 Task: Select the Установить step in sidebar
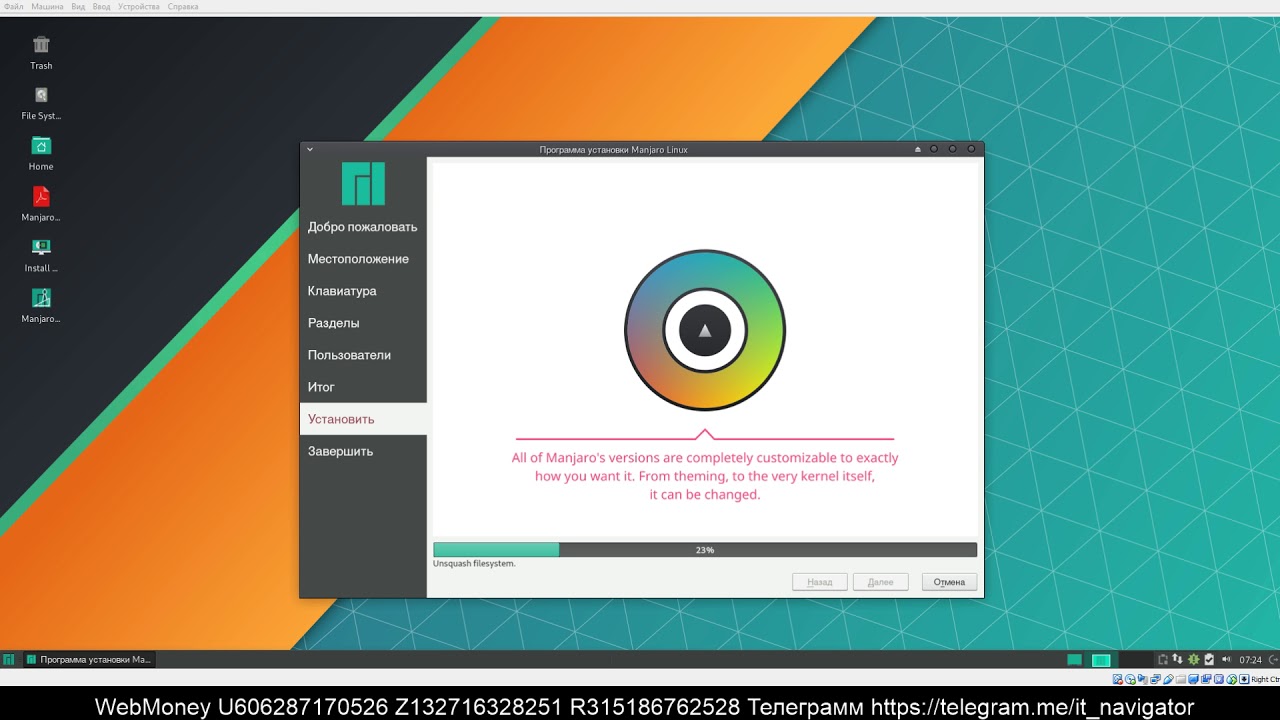pyautogui.click(x=364, y=419)
